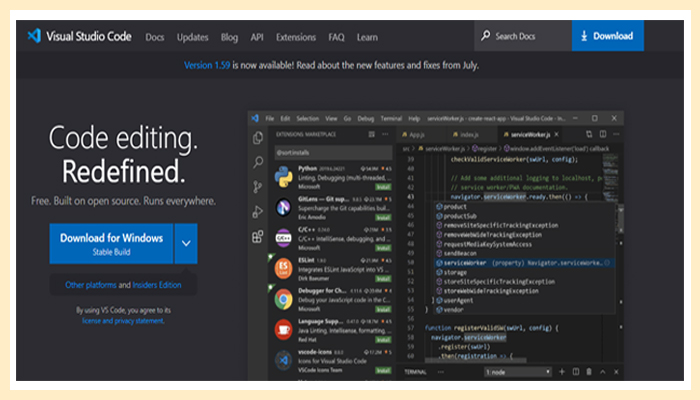
Task: Open the license and privacy statement link
Action: (123, 321)
